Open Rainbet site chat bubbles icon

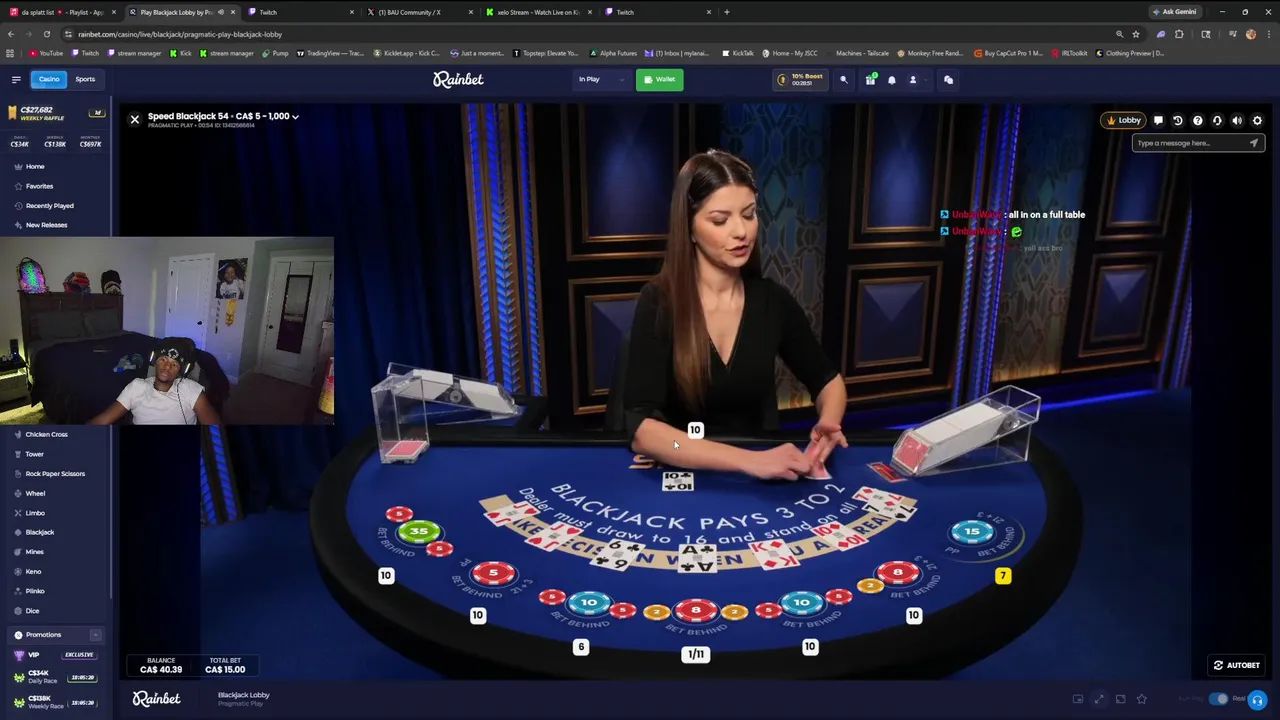[x=948, y=79]
